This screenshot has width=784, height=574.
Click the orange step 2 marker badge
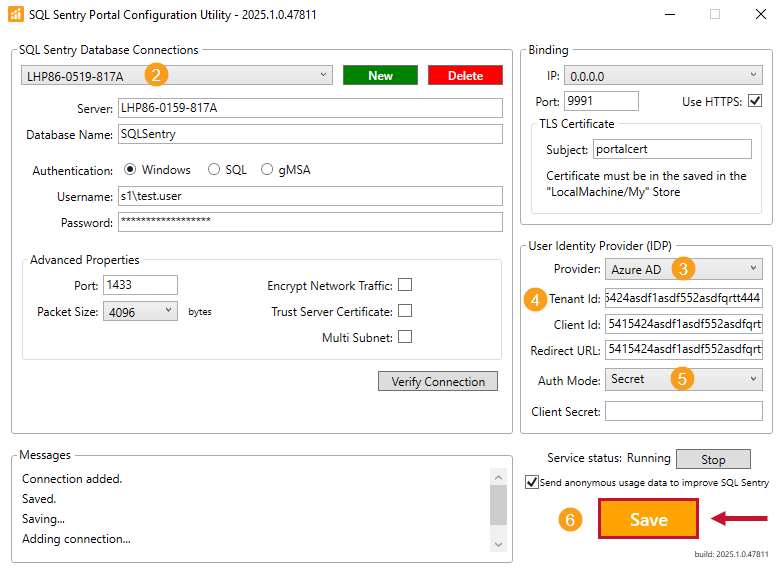click(156, 74)
